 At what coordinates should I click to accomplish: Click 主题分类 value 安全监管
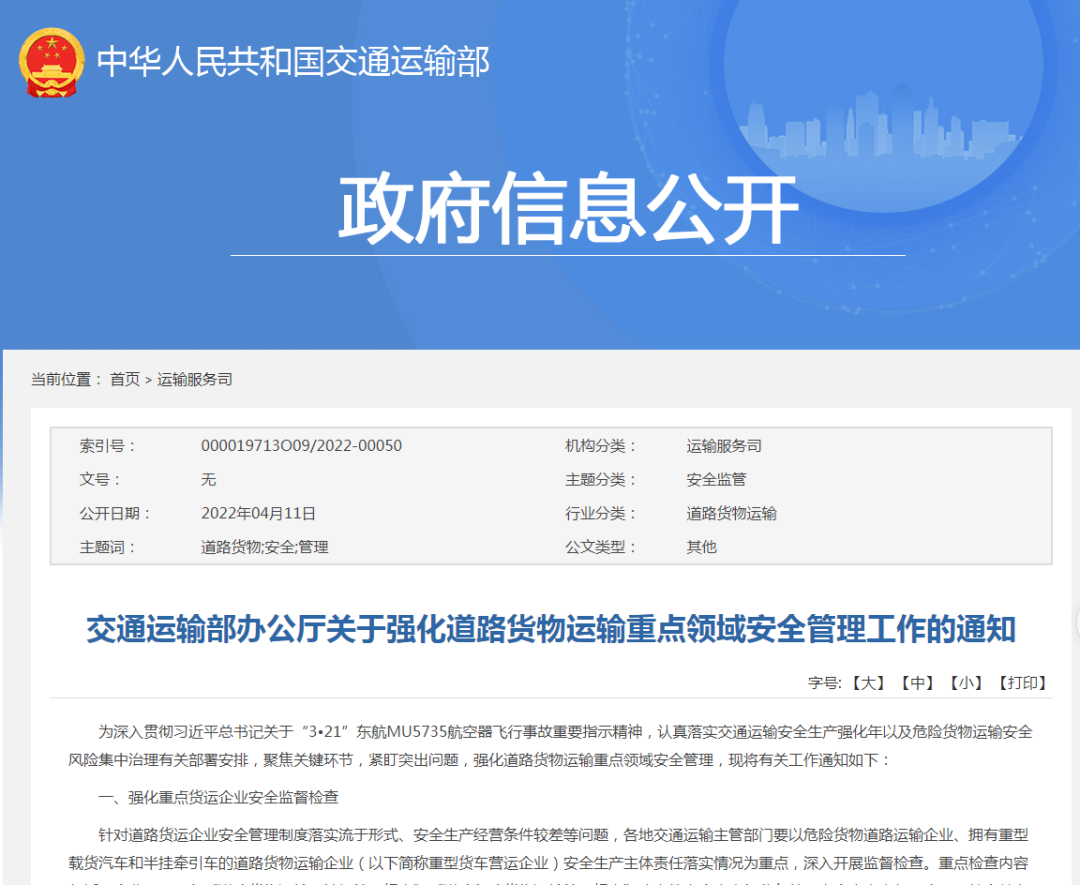tap(716, 479)
